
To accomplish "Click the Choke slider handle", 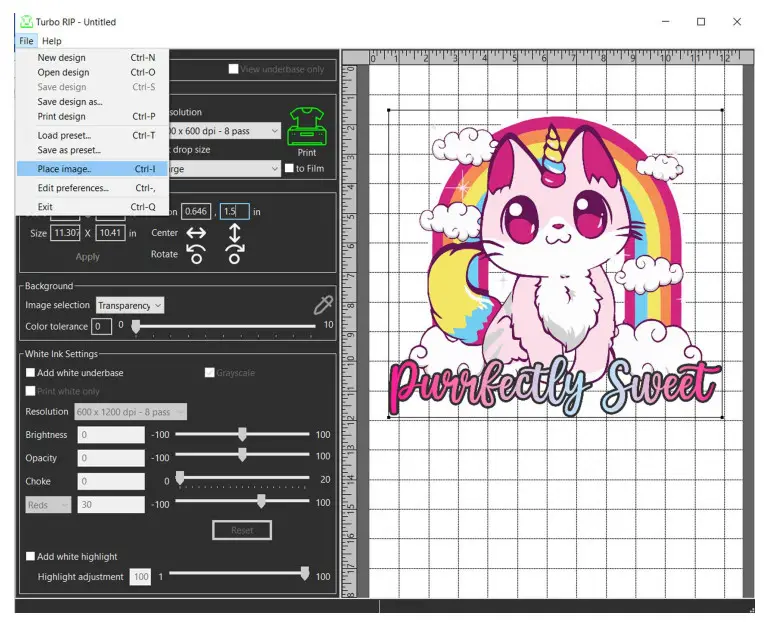I will coord(180,478).
